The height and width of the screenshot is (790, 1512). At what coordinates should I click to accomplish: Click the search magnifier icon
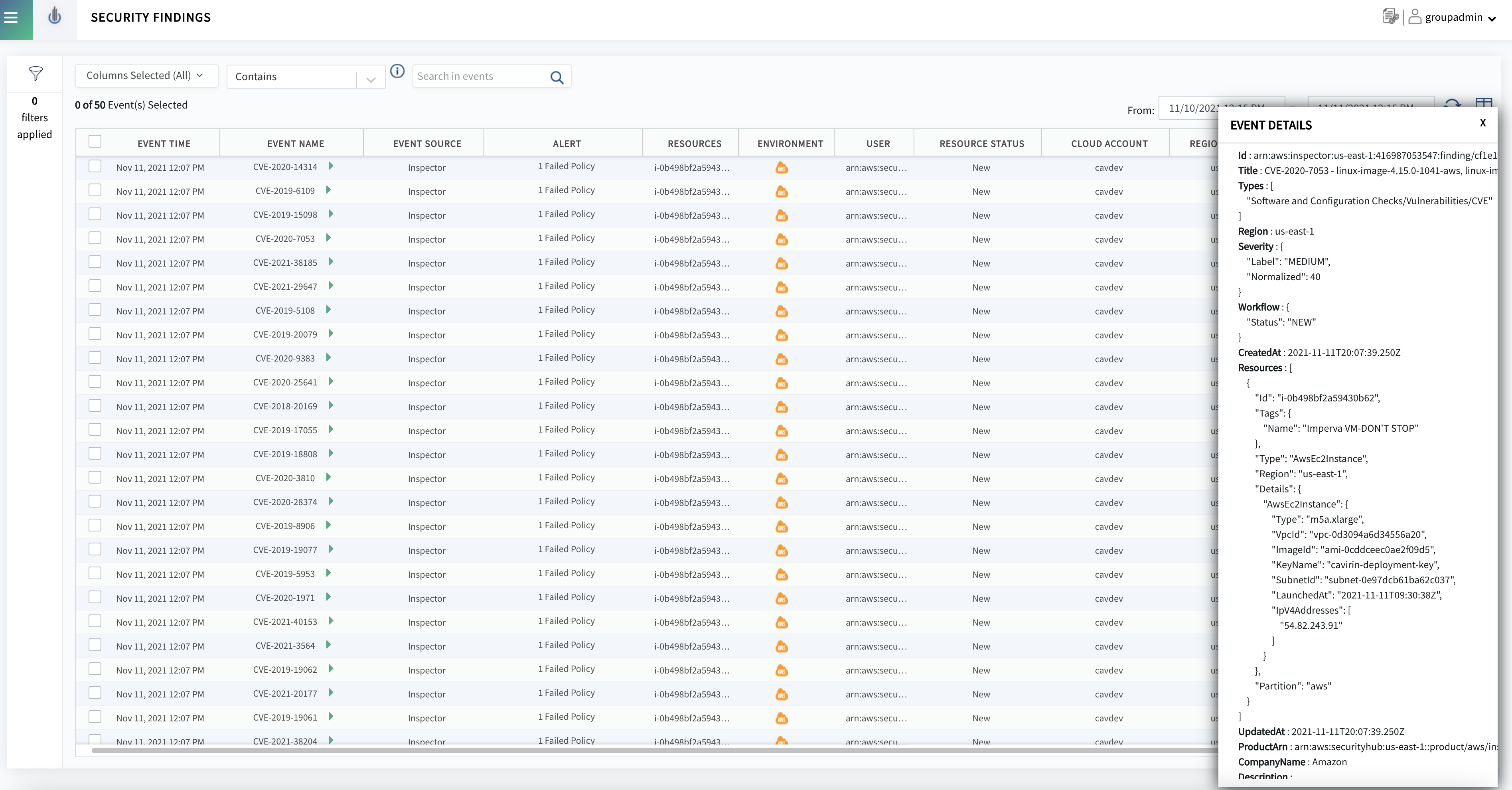coord(557,77)
